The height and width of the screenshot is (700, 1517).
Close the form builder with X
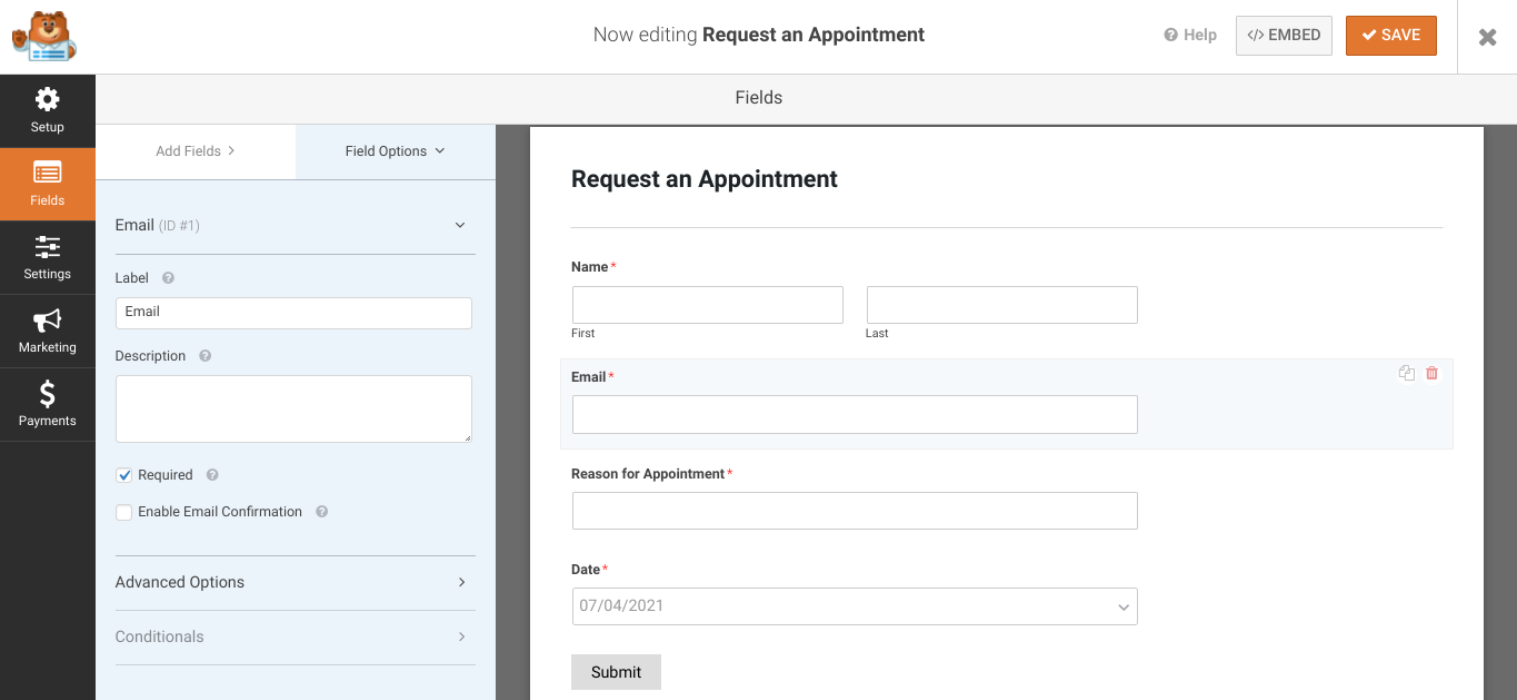(1487, 37)
